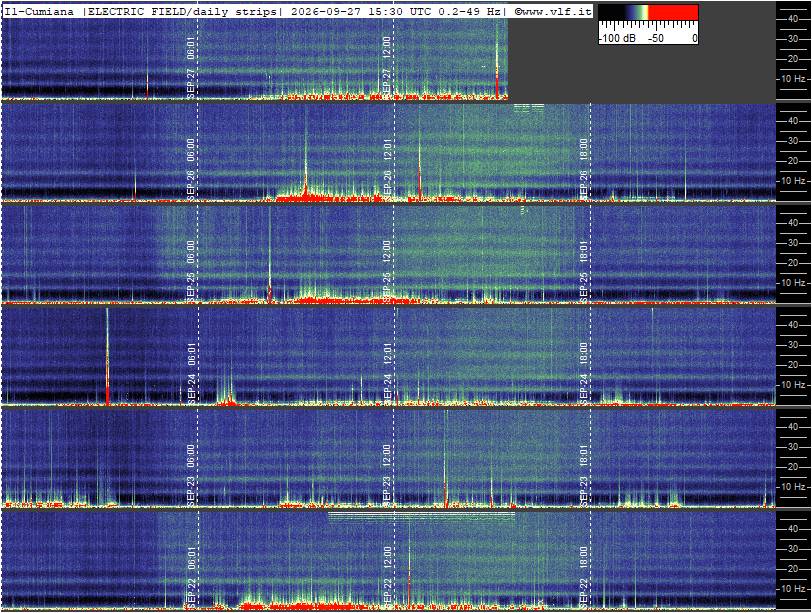Select the SEP-27 06:01 time marker

tap(191, 67)
